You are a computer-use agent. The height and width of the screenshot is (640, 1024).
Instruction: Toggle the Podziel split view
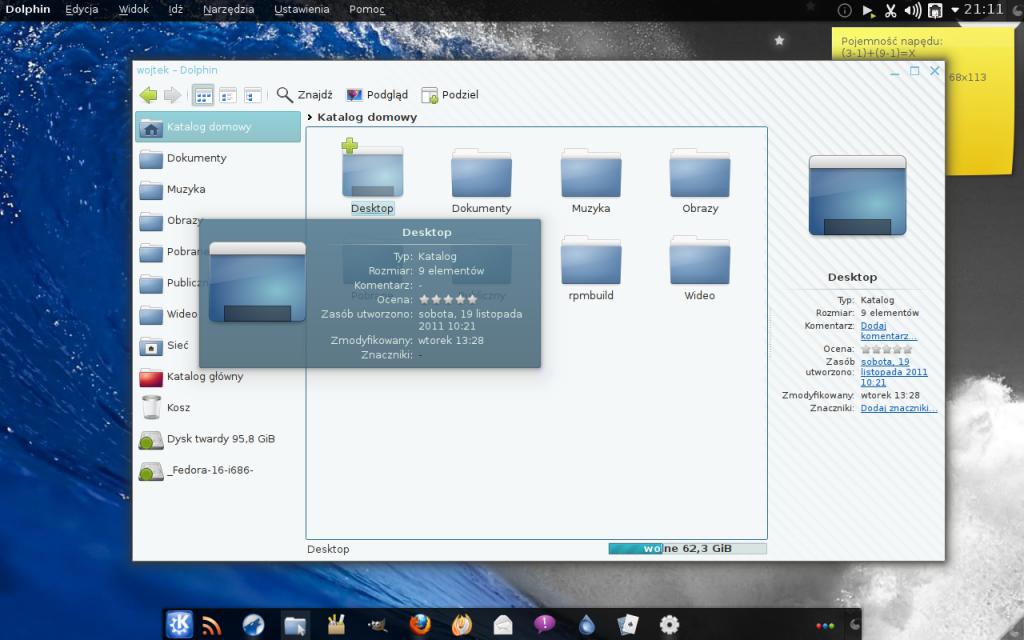coord(450,95)
